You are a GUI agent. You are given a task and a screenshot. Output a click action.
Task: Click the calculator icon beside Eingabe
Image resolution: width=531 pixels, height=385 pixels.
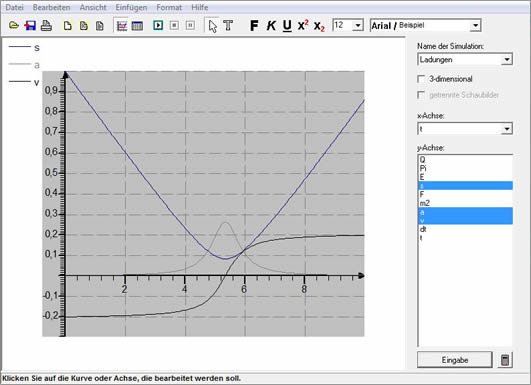coord(505,360)
